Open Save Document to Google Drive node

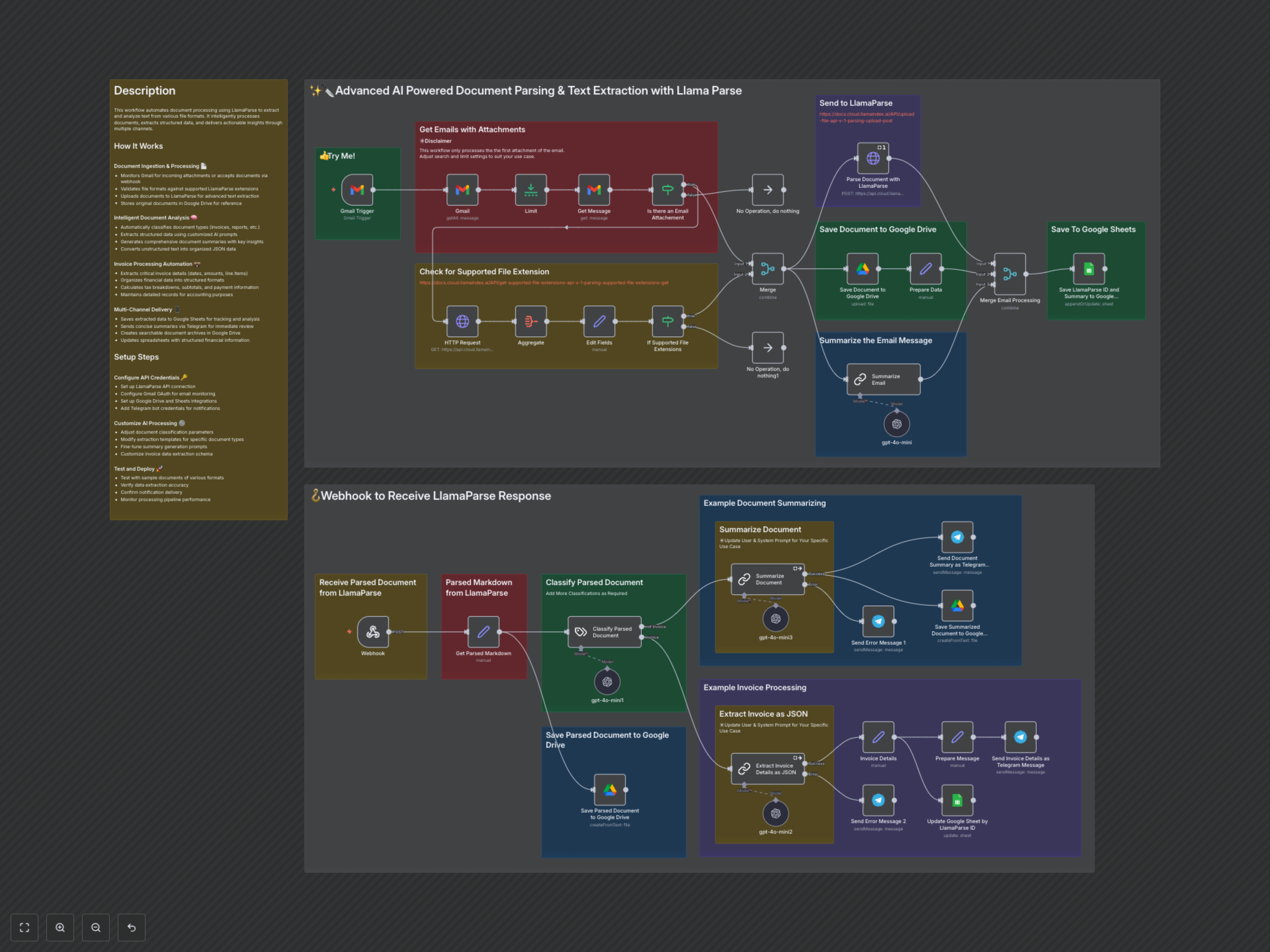click(862, 268)
